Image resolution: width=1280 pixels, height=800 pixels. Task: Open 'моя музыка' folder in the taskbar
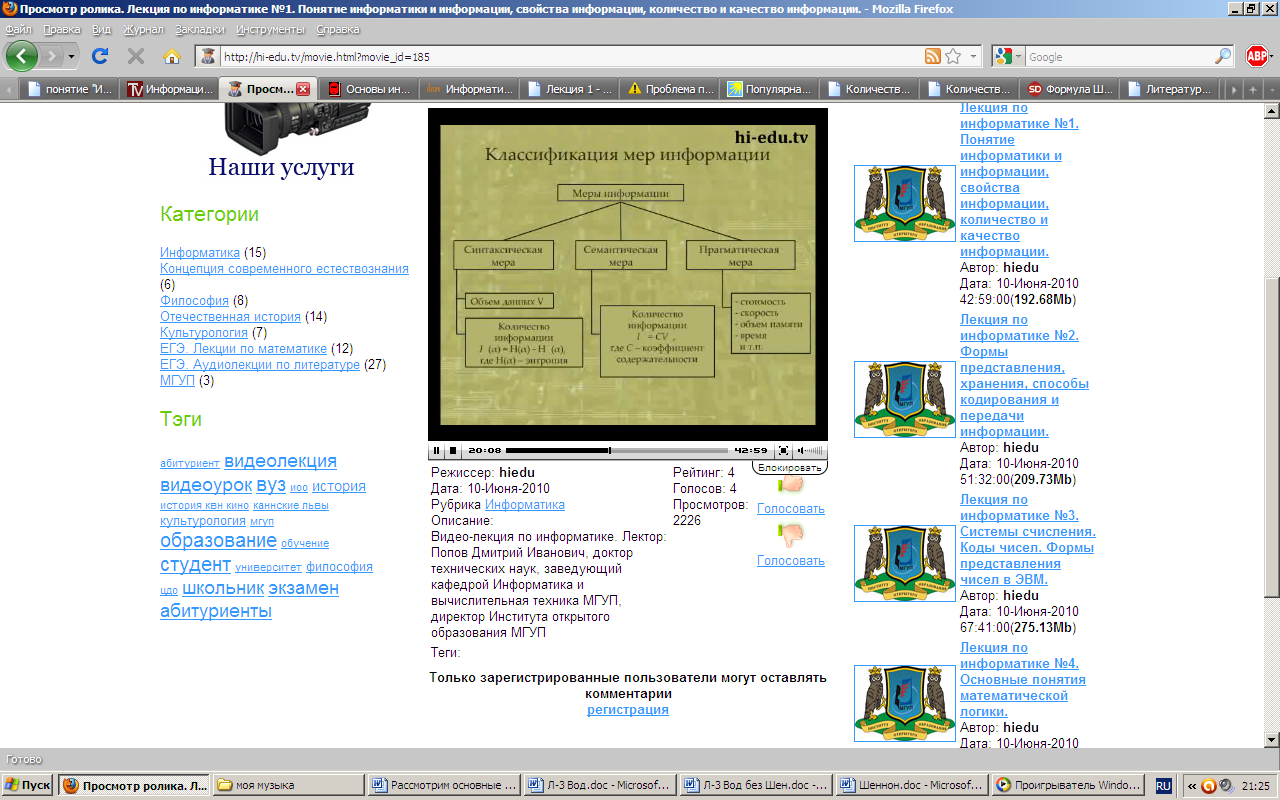pyautogui.click(x=288, y=785)
